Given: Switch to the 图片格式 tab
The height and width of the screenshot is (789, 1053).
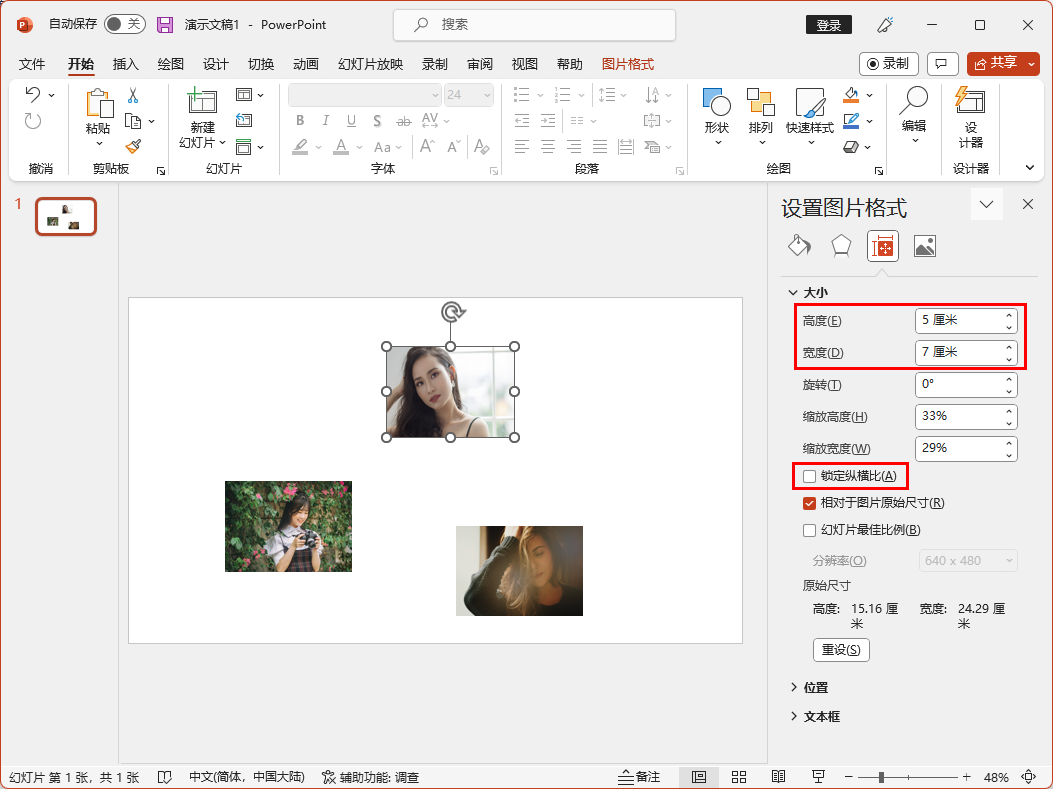Looking at the screenshot, I should [x=628, y=64].
